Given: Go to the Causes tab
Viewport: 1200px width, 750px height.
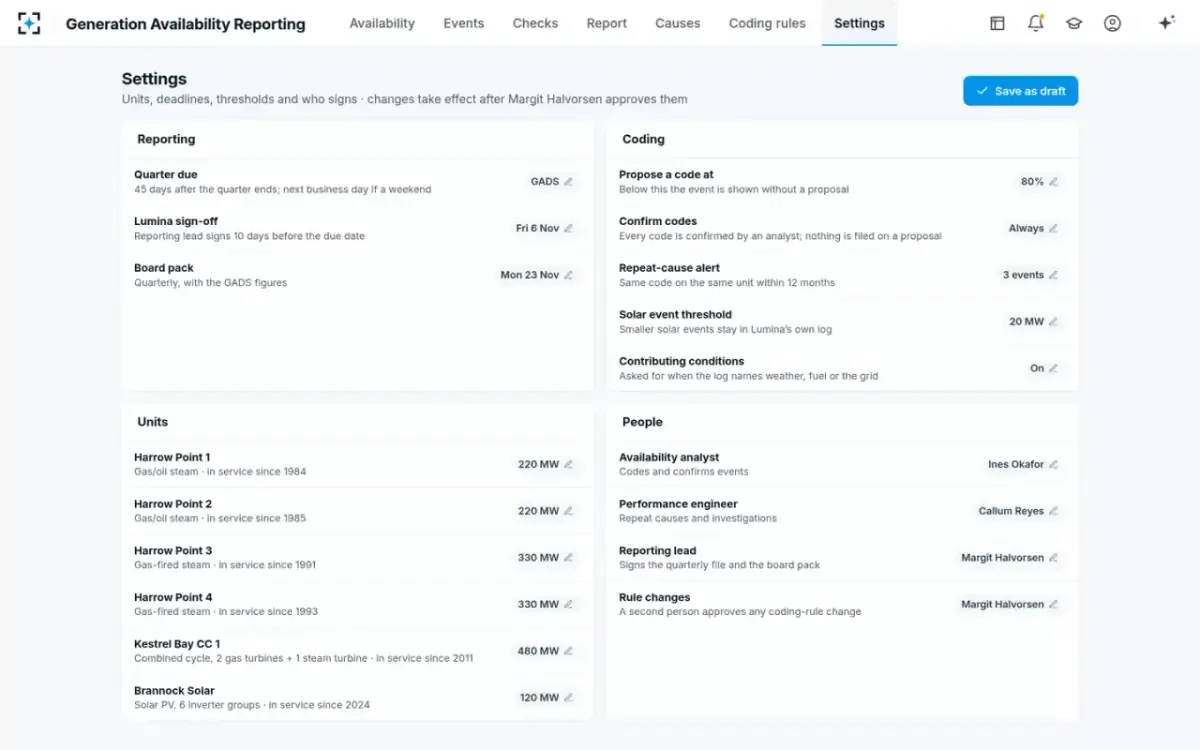Looking at the screenshot, I should pos(678,23).
